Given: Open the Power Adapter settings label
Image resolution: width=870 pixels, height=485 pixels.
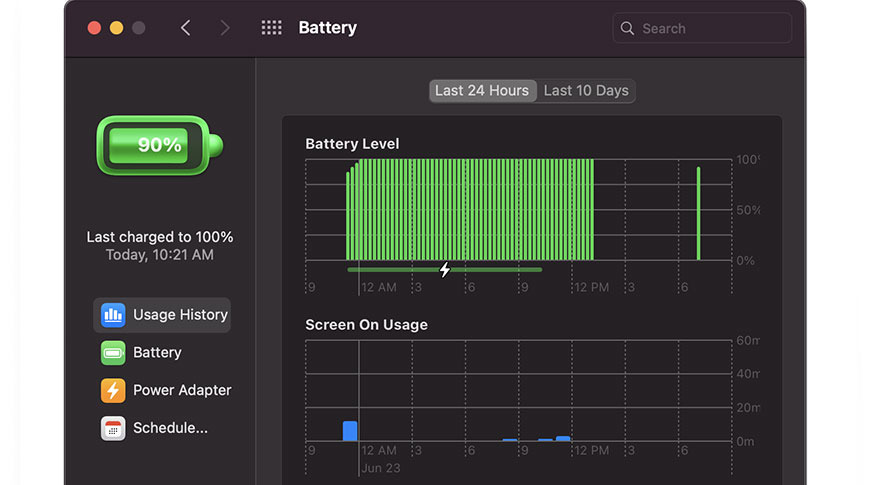Looking at the screenshot, I should click(x=182, y=391).
